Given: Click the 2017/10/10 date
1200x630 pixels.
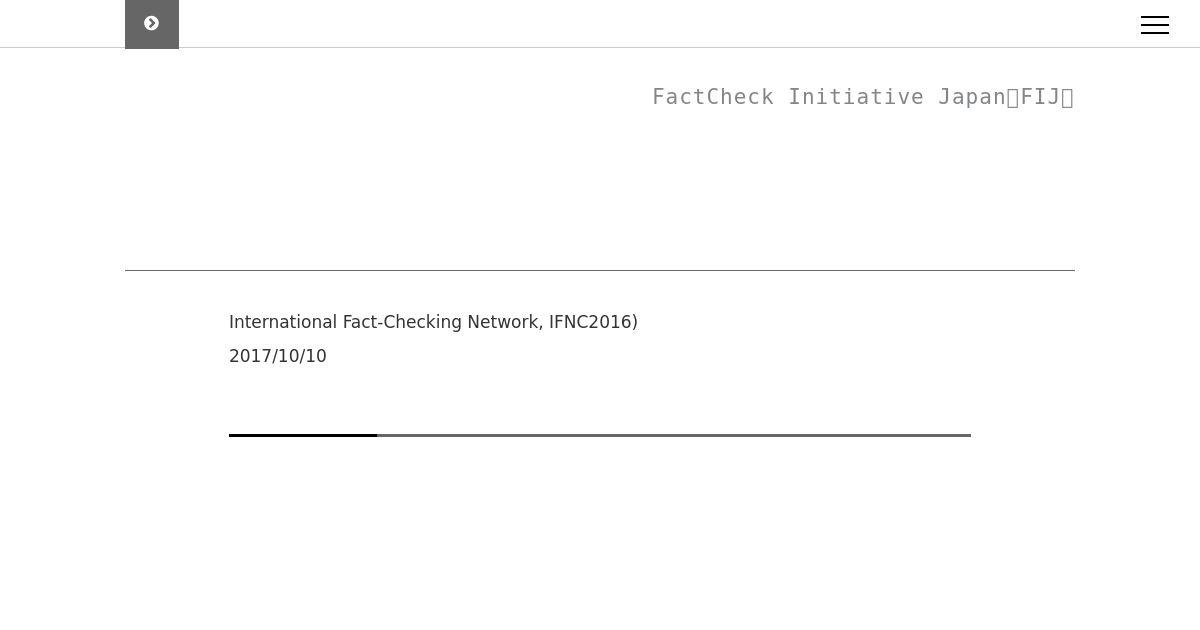Looking at the screenshot, I should 278,356.
